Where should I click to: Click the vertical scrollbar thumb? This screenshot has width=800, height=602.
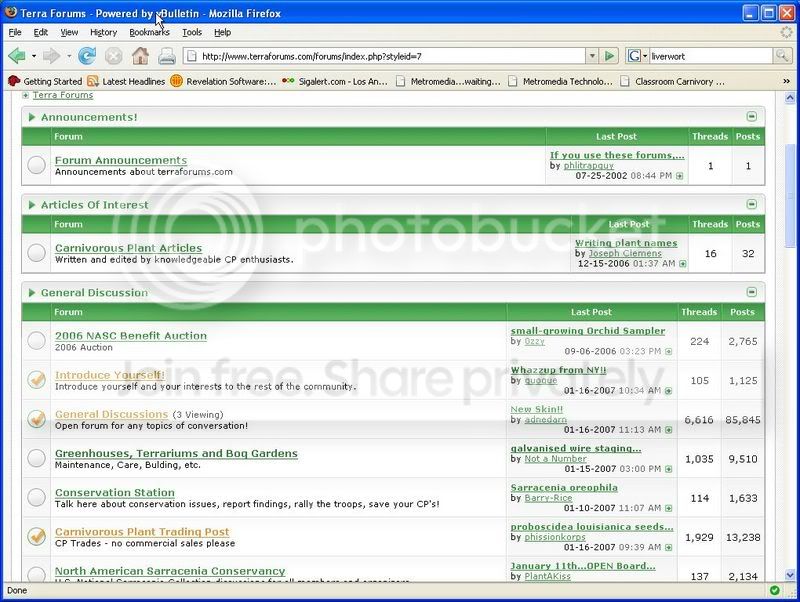click(x=790, y=195)
